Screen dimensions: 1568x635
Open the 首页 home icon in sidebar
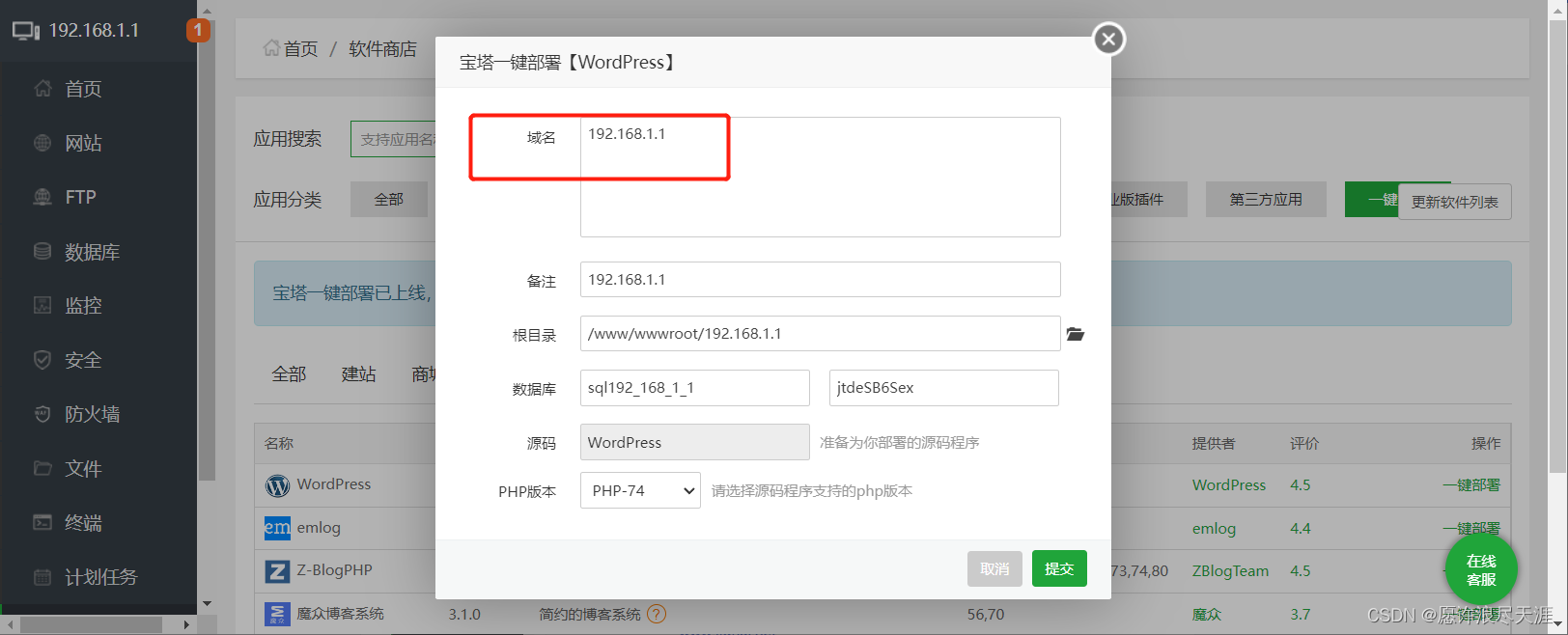[42, 89]
